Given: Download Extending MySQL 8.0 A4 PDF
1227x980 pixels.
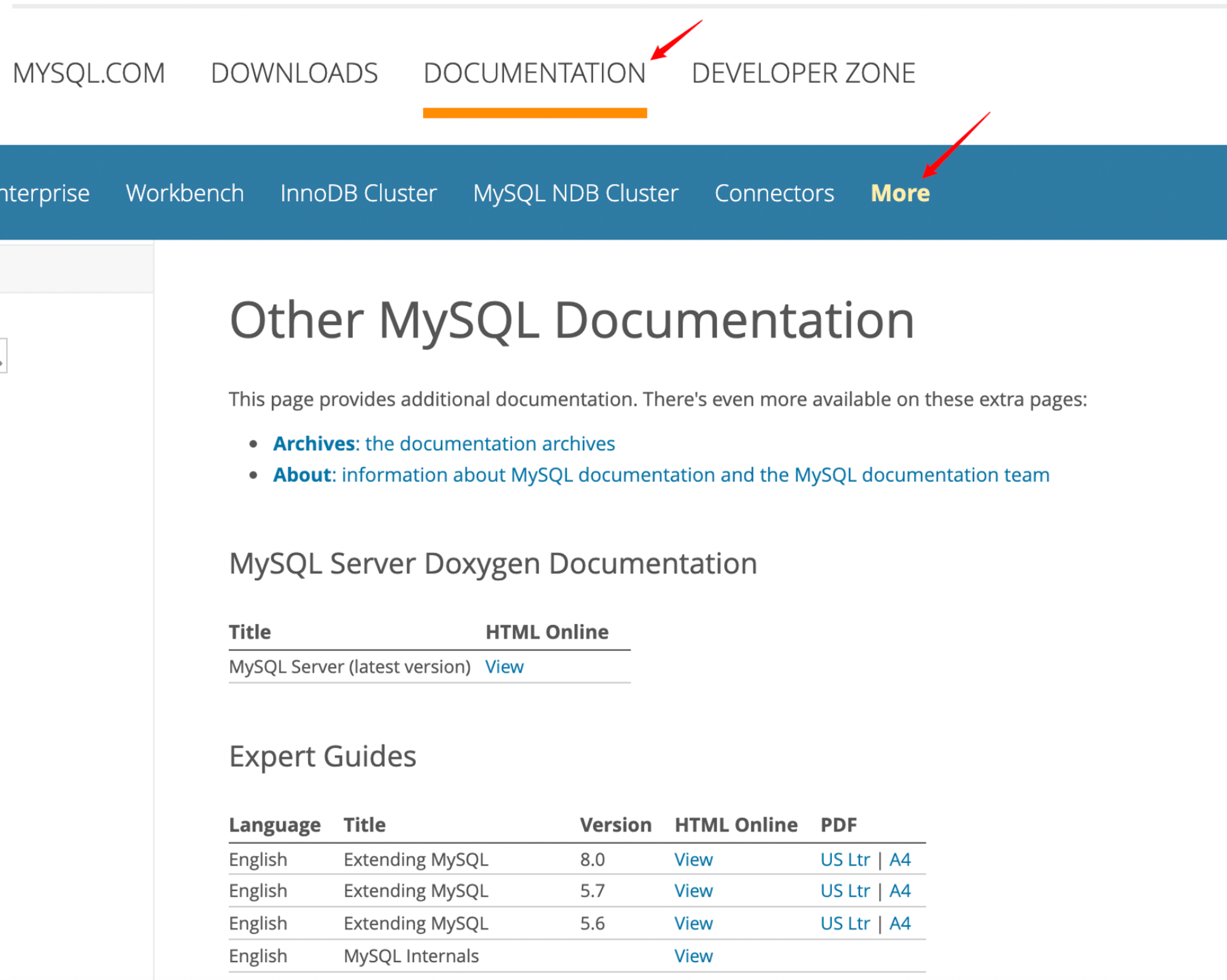Looking at the screenshot, I should [900, 859].
